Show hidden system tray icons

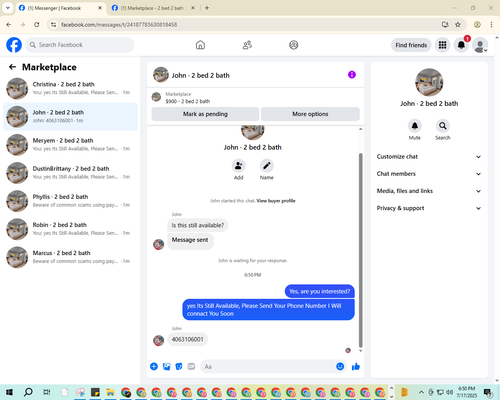click(x=421, y=392)
